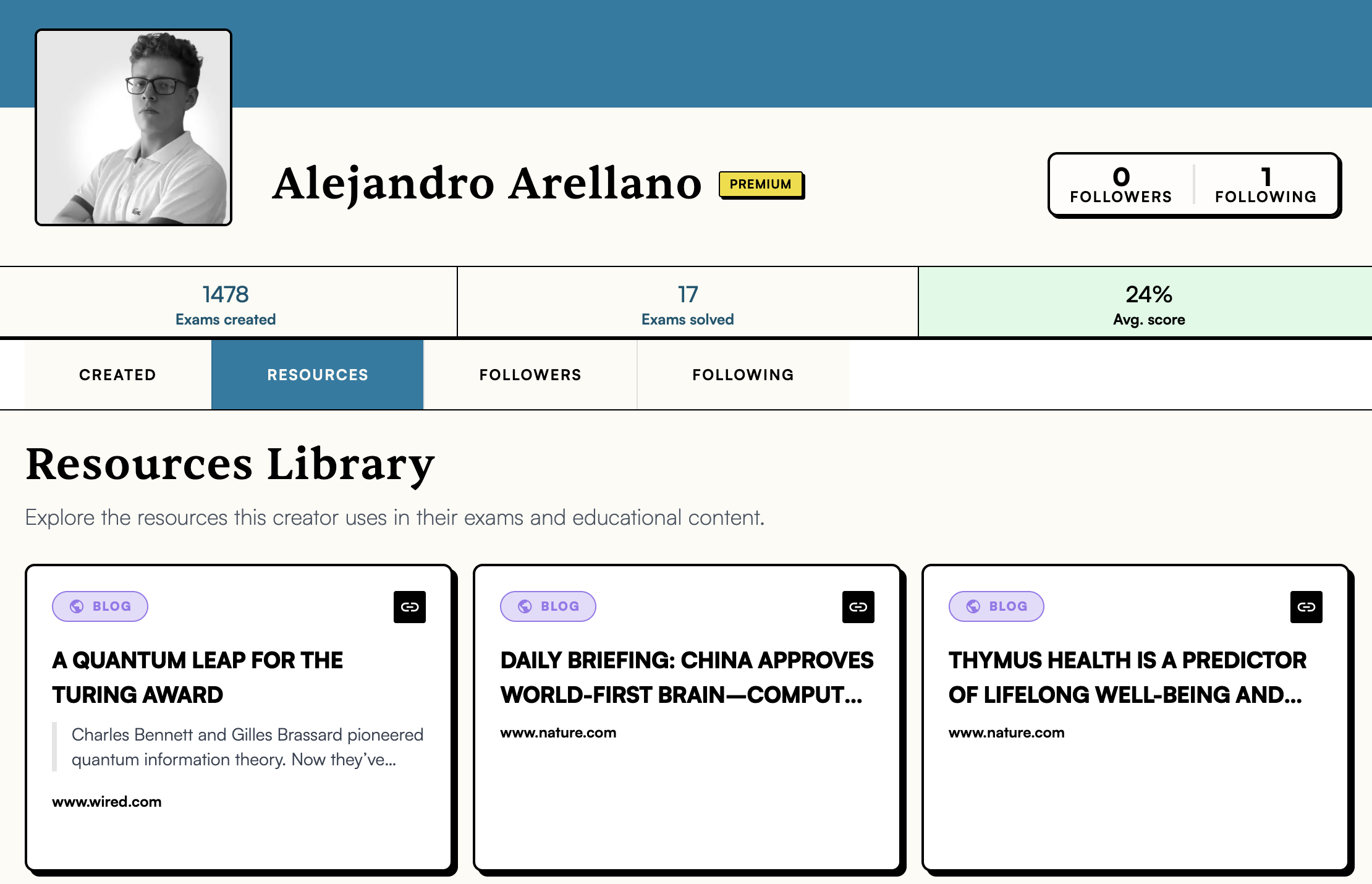Open the www.wired.com link
The height and width of the screenshot is (884, 1372).
tap(106, 802)
